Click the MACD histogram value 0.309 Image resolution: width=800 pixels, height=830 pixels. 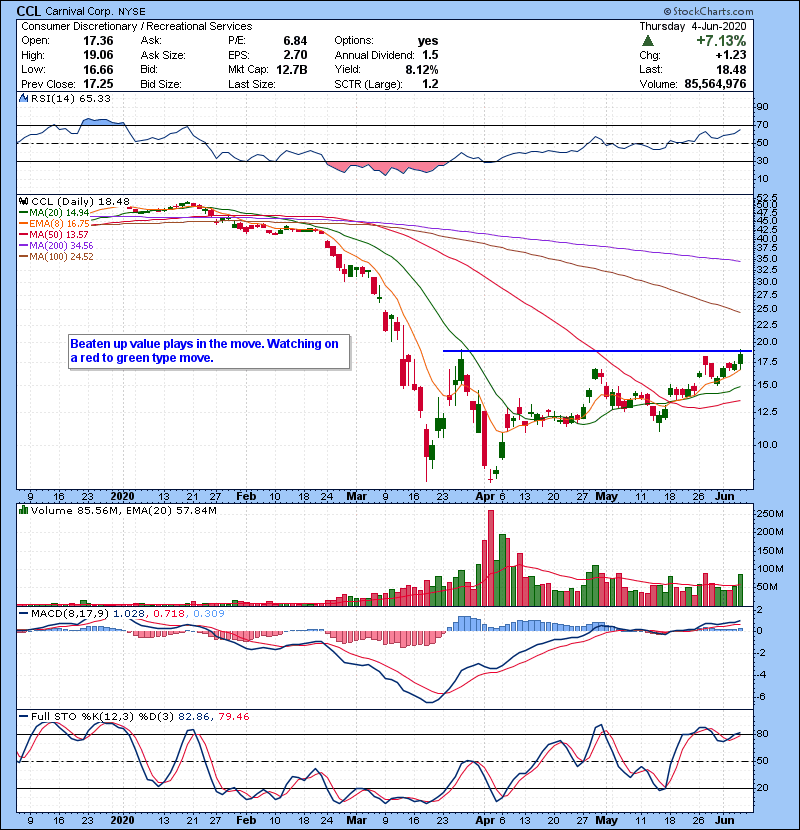point(209,614)
